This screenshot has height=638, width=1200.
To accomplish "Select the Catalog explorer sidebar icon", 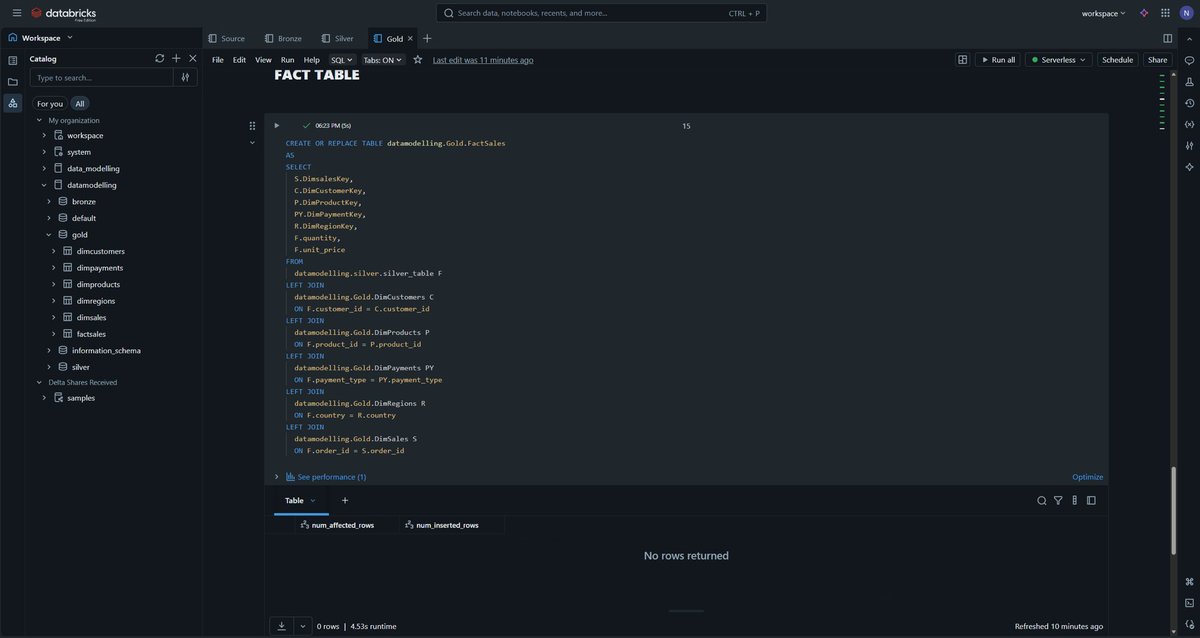I will point(13,103).
